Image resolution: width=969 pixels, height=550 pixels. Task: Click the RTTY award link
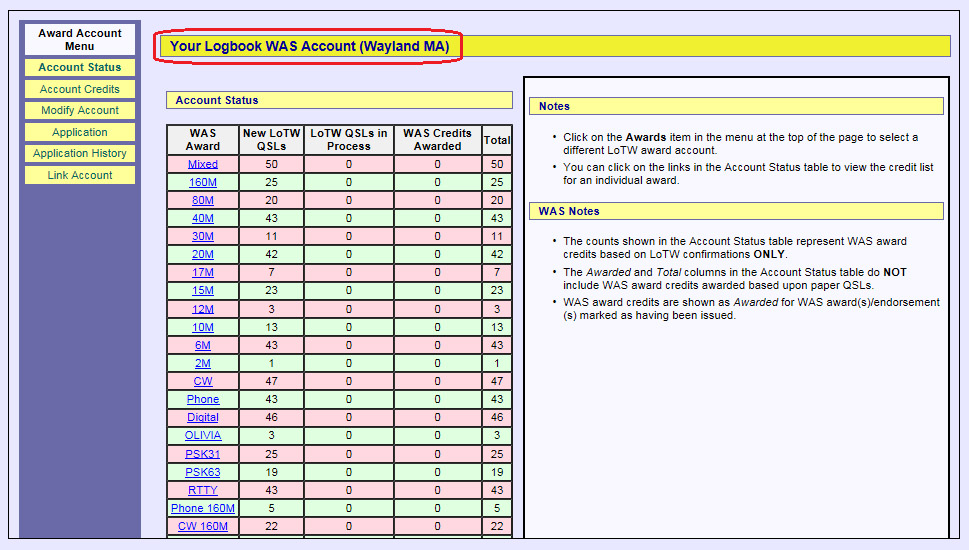click(x=203, y=490)
